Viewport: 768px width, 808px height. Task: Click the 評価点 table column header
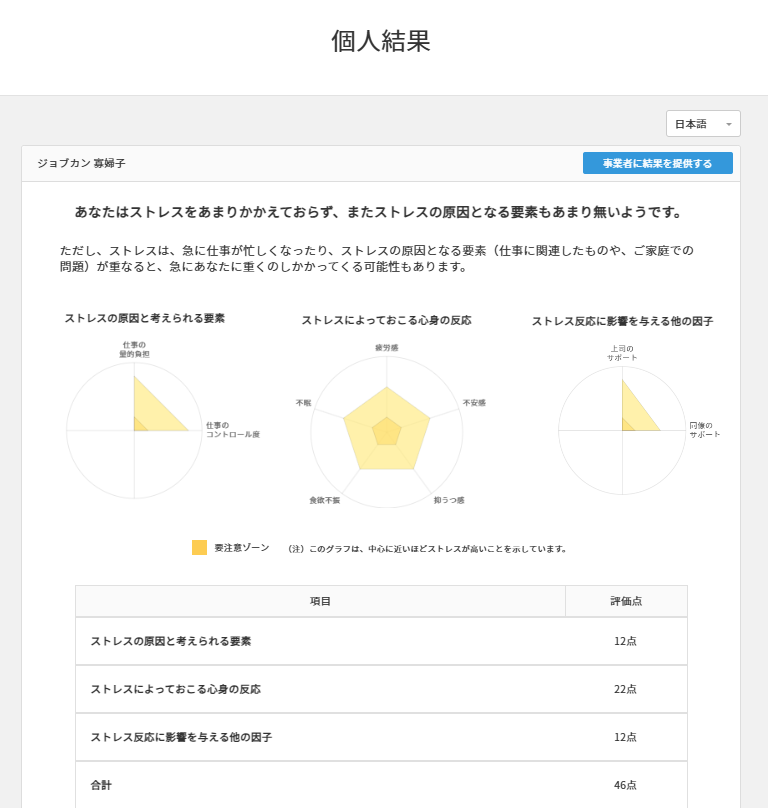coord(626,601)
